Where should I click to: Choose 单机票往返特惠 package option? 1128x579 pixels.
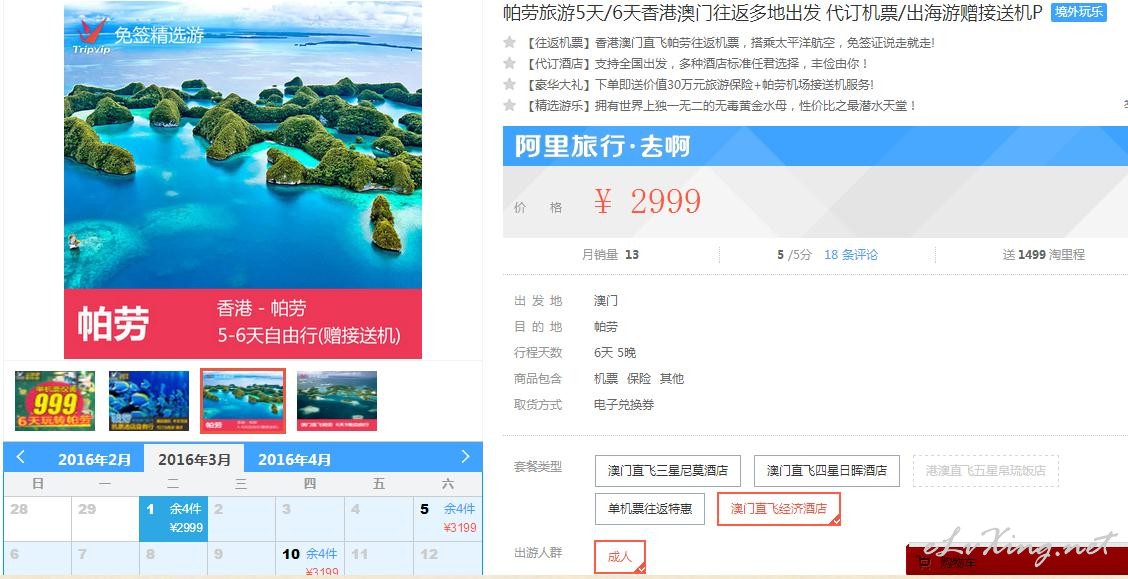[650, 509]
